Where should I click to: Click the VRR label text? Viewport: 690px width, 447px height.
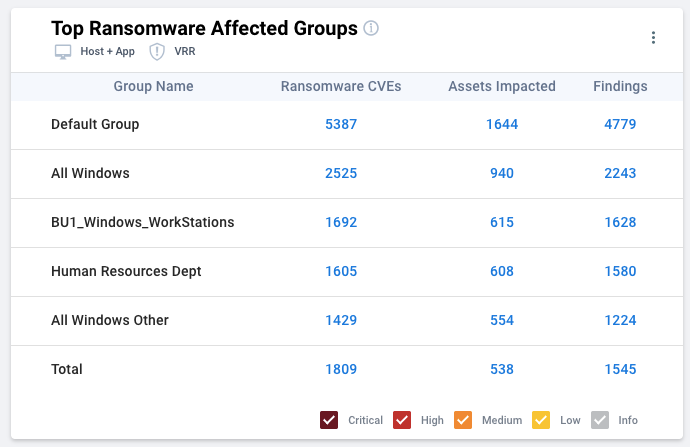[x=185, y=51]
